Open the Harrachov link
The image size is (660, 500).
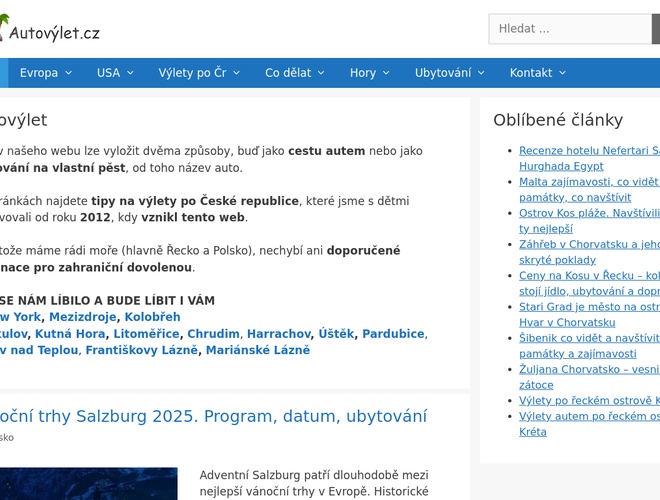tap(279, 334)
